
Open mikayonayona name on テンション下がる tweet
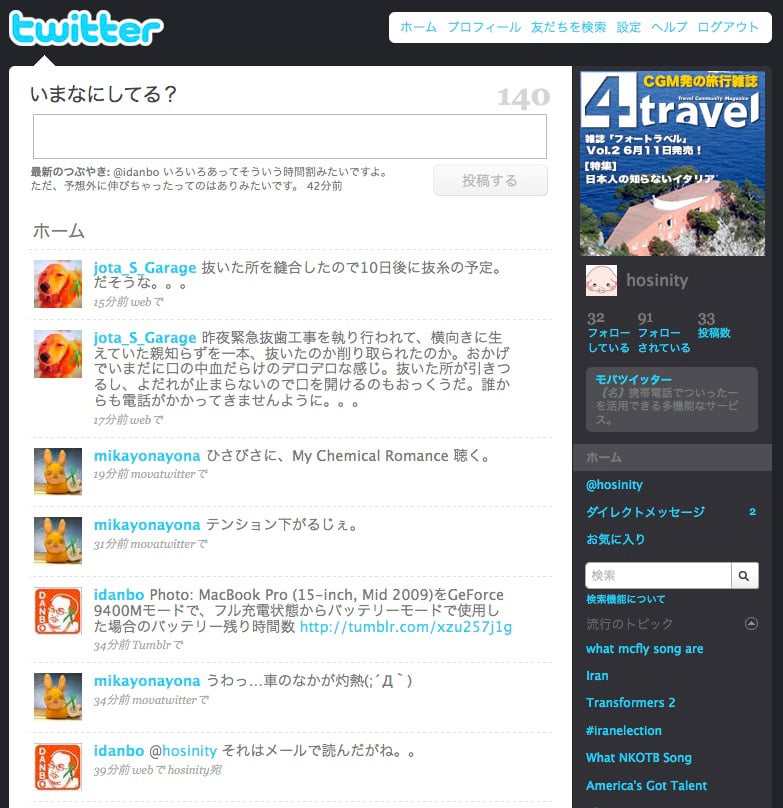(x=147, y=525)
